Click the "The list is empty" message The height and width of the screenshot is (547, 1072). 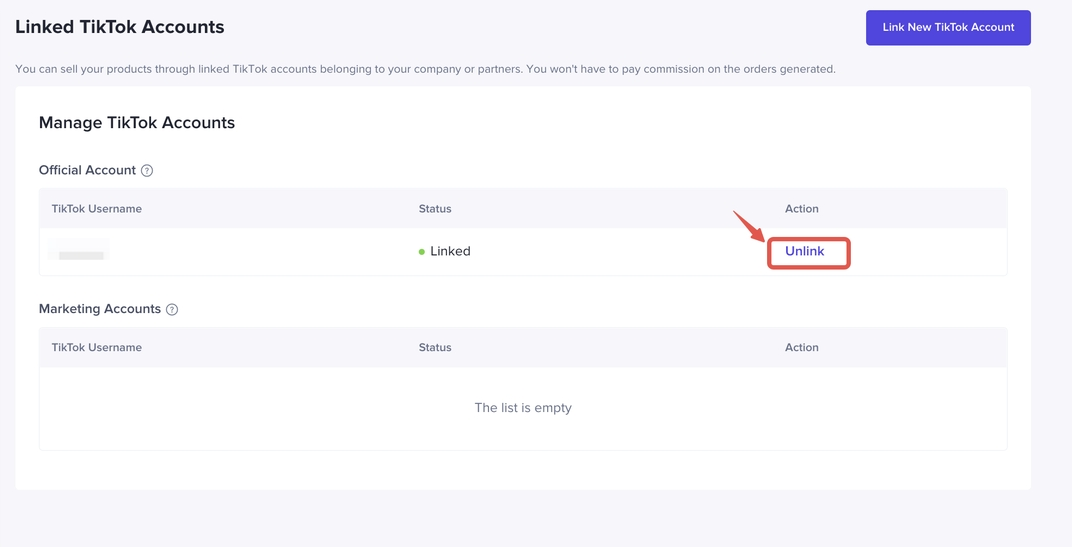(x=523, y=408)
